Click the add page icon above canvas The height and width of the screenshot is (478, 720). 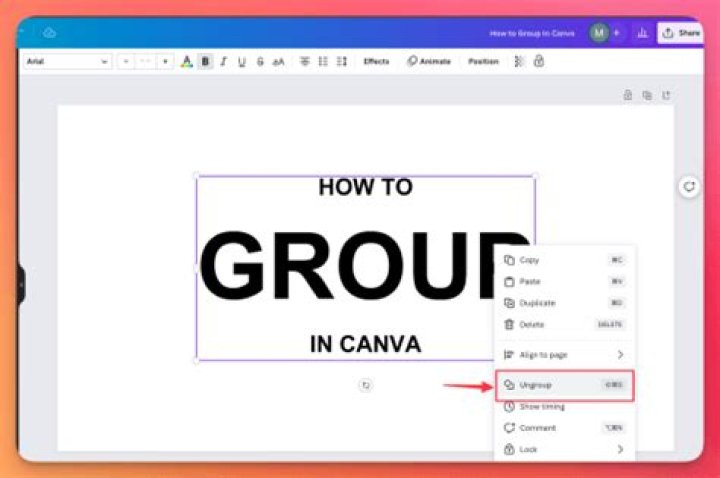pos(666,95)
